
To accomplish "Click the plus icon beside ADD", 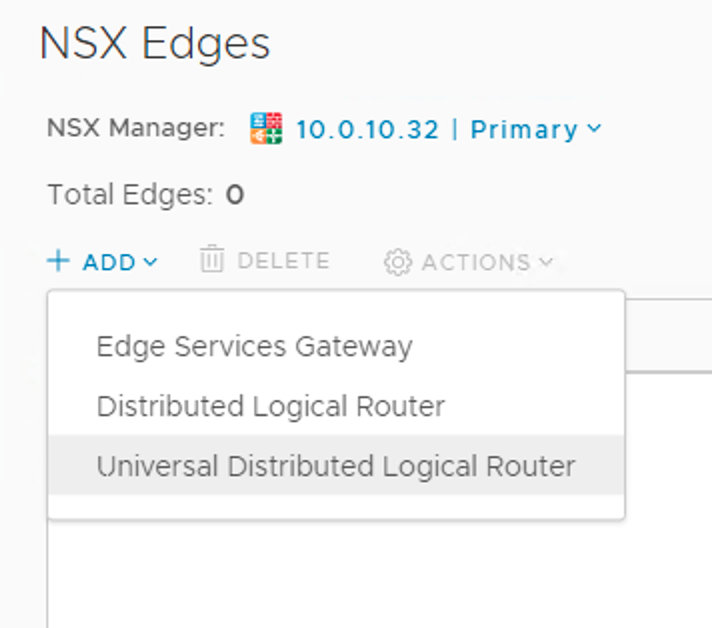I will tap(59, 262).
